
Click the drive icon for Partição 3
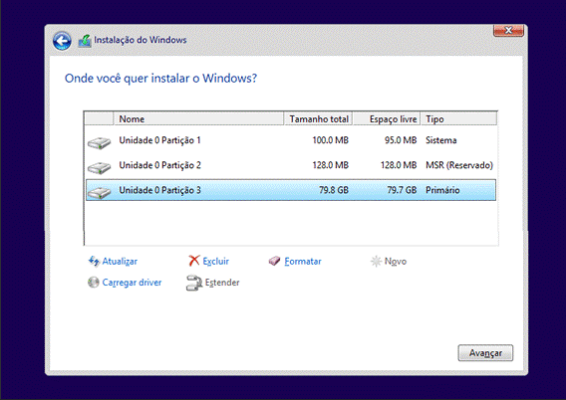pos(99,192)
